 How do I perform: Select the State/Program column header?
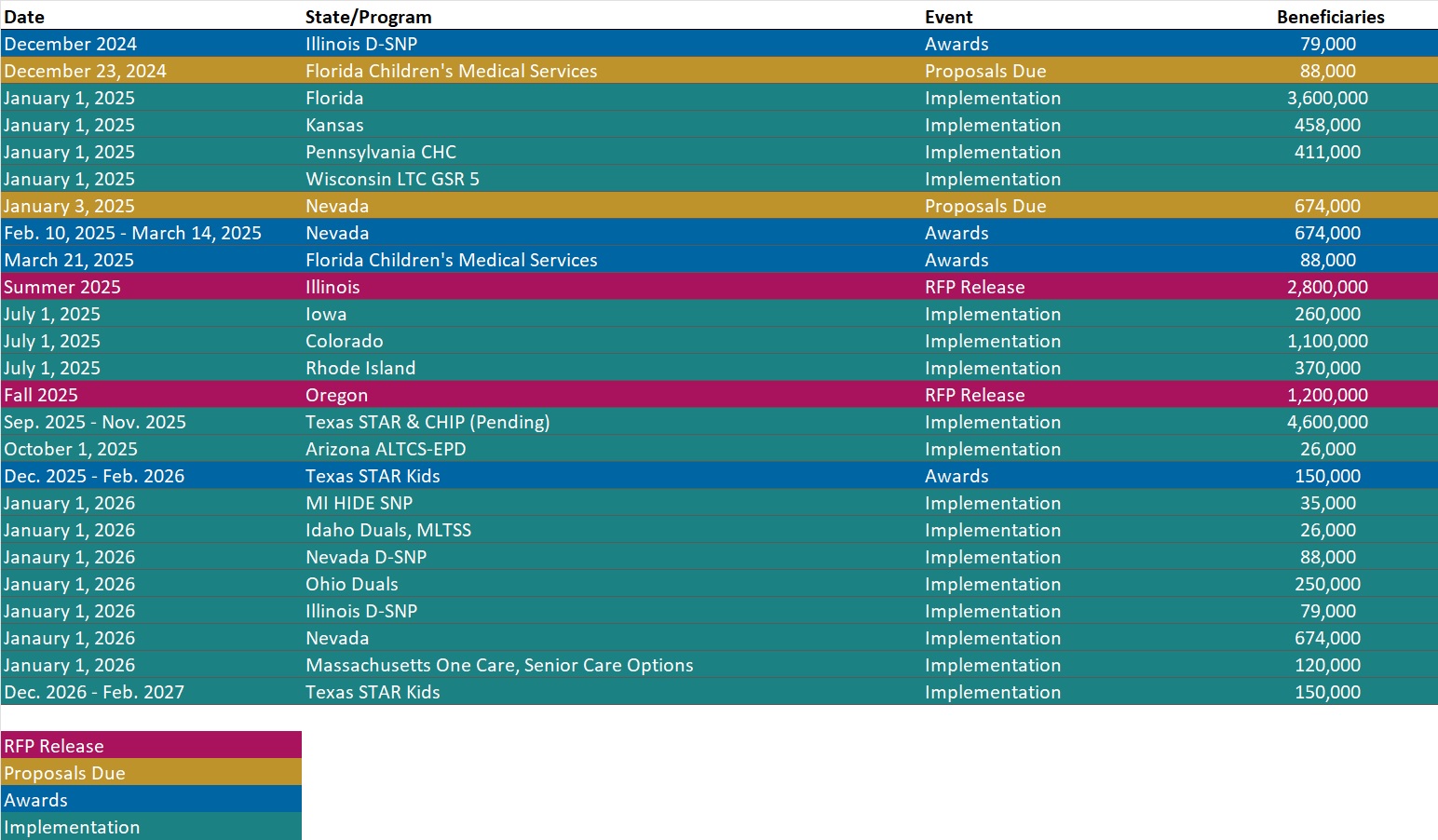[x=368, y=17]
